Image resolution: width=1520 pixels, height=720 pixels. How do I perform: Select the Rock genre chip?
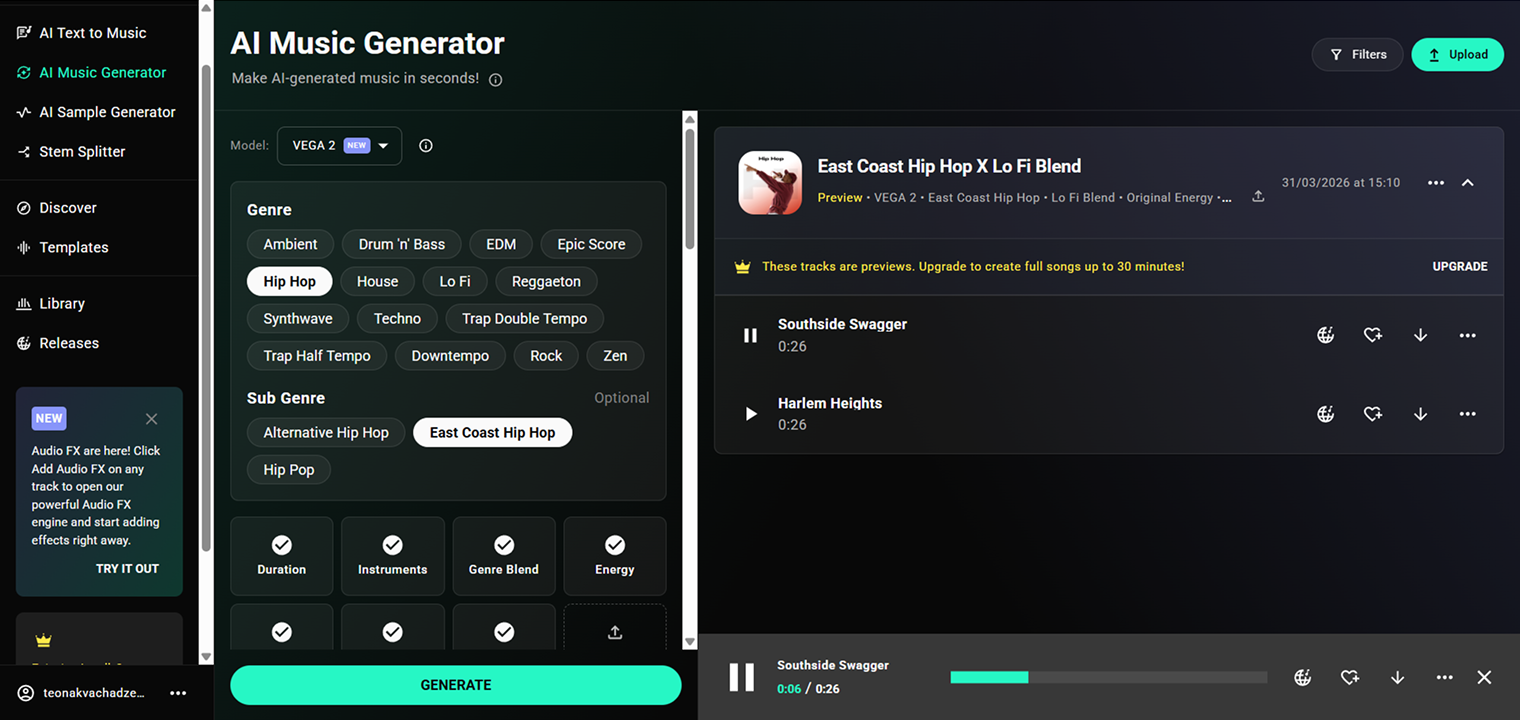546,355
